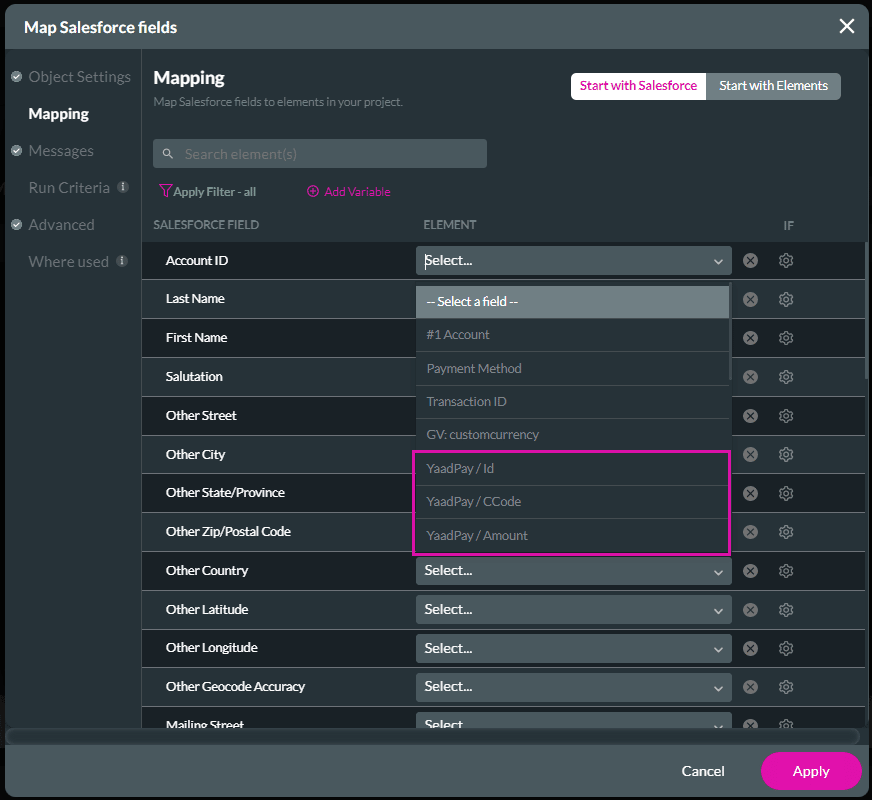Choose YaadPay / Amount from the list
Screen dimensions: 872x800
click(x=477, y=535)
